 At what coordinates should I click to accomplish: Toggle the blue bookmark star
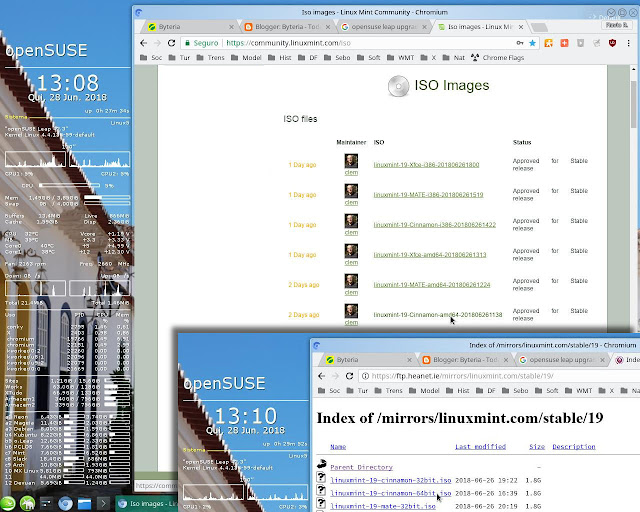pos(532,43)
